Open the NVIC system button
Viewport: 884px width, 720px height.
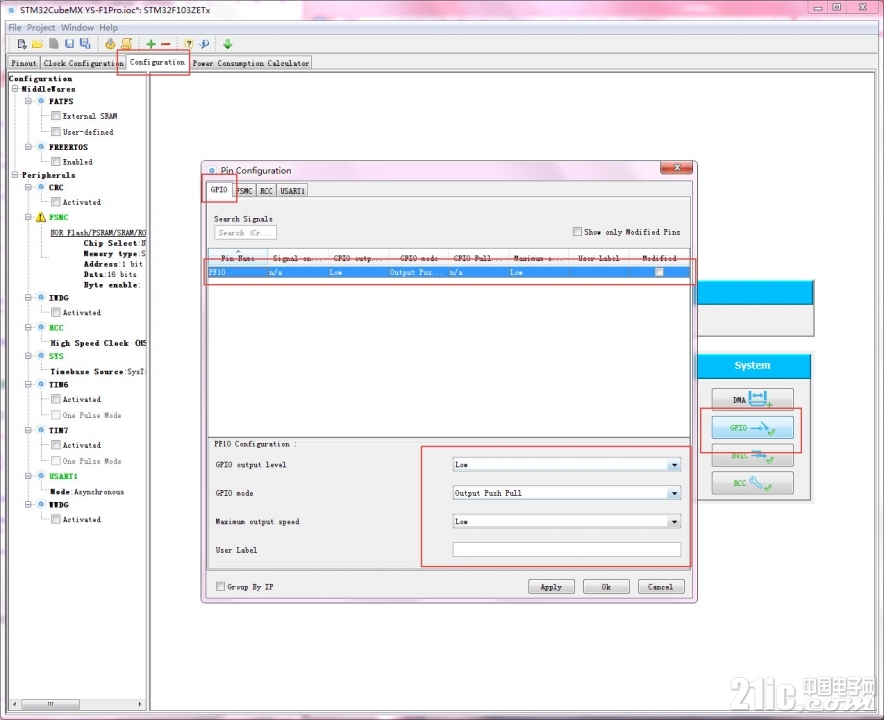(x=752, y=455)
